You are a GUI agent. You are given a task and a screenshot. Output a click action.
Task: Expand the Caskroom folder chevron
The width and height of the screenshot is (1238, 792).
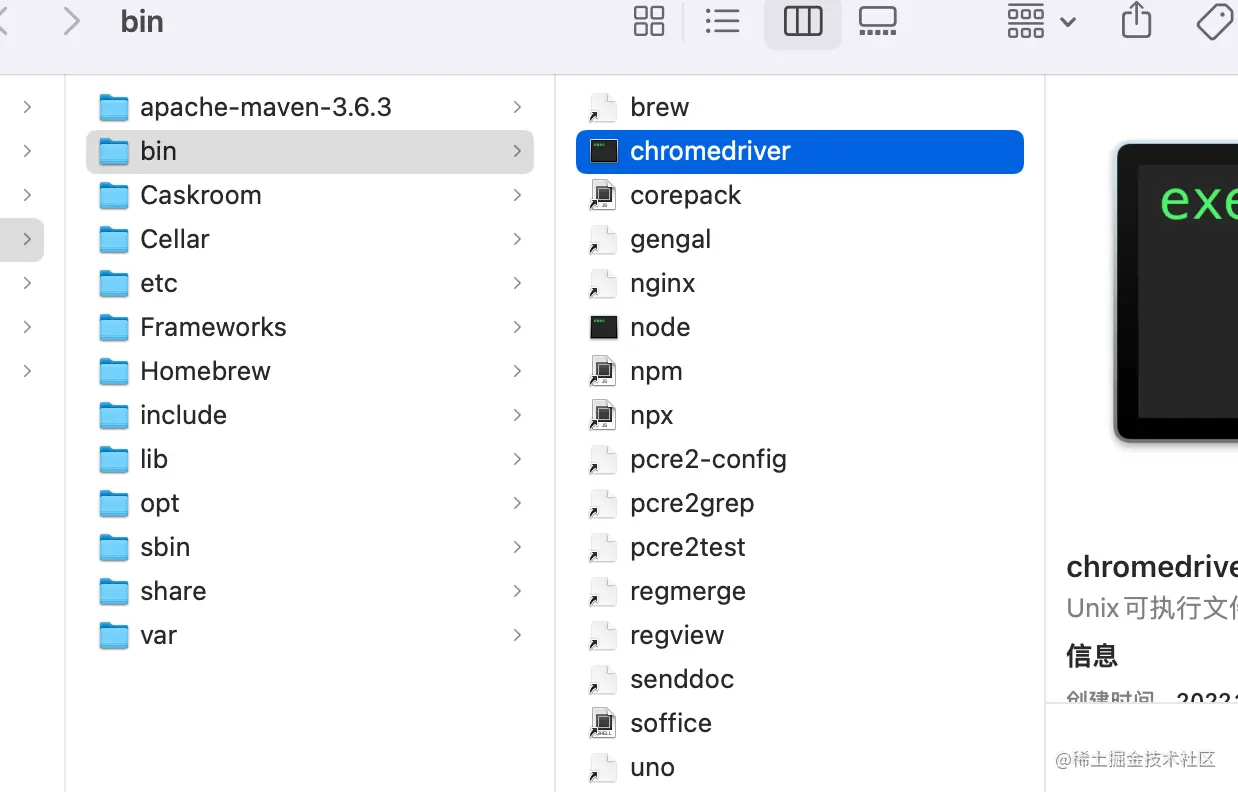(x=517, y=195)
